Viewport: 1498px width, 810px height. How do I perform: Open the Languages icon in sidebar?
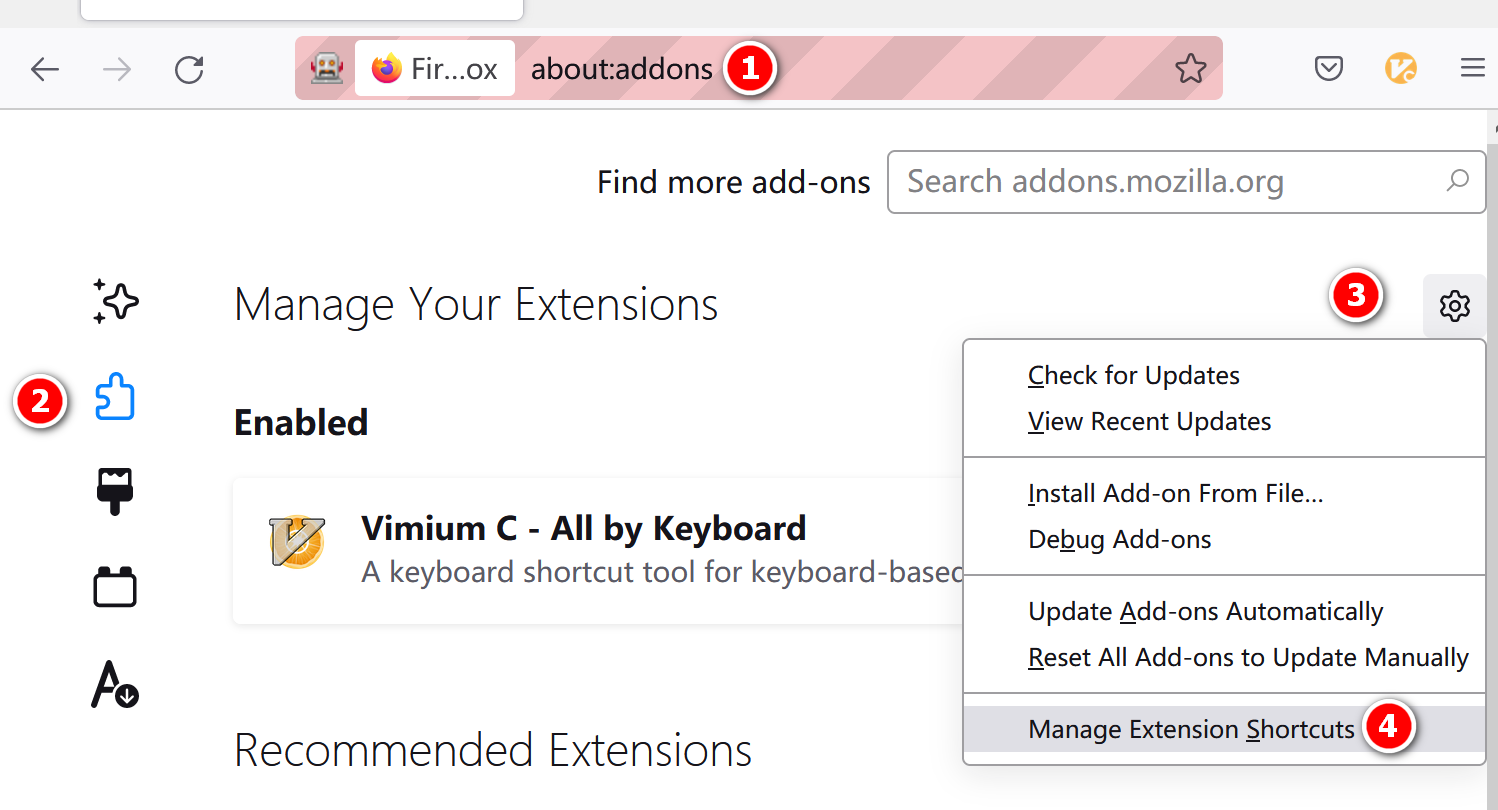115,685
